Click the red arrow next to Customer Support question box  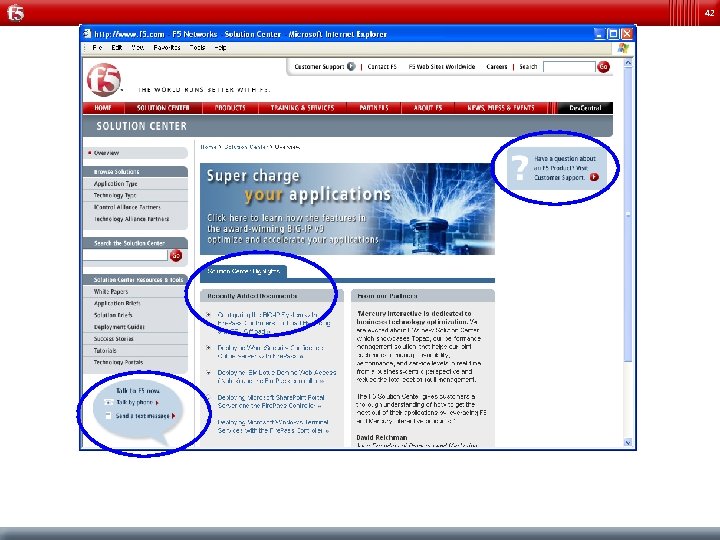[x=594, y=177]
